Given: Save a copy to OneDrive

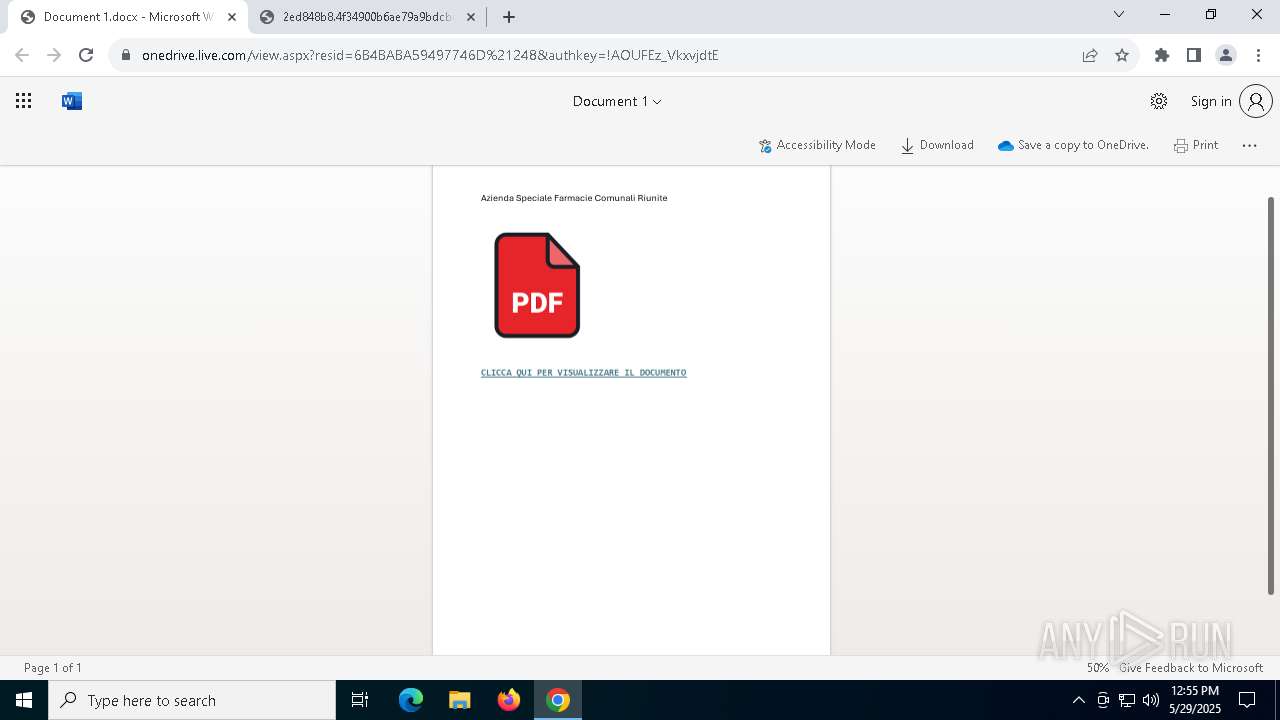Looking at the screenshot, I should (x=1073, y=145).
